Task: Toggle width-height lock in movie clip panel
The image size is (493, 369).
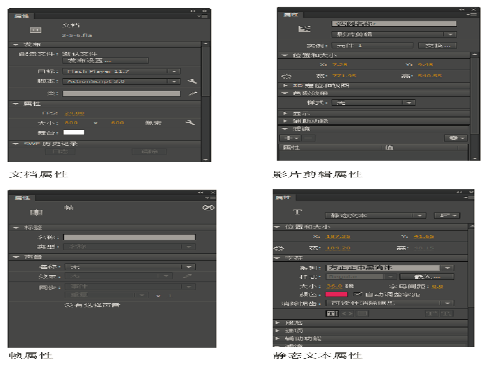Action: pos(286,76)
